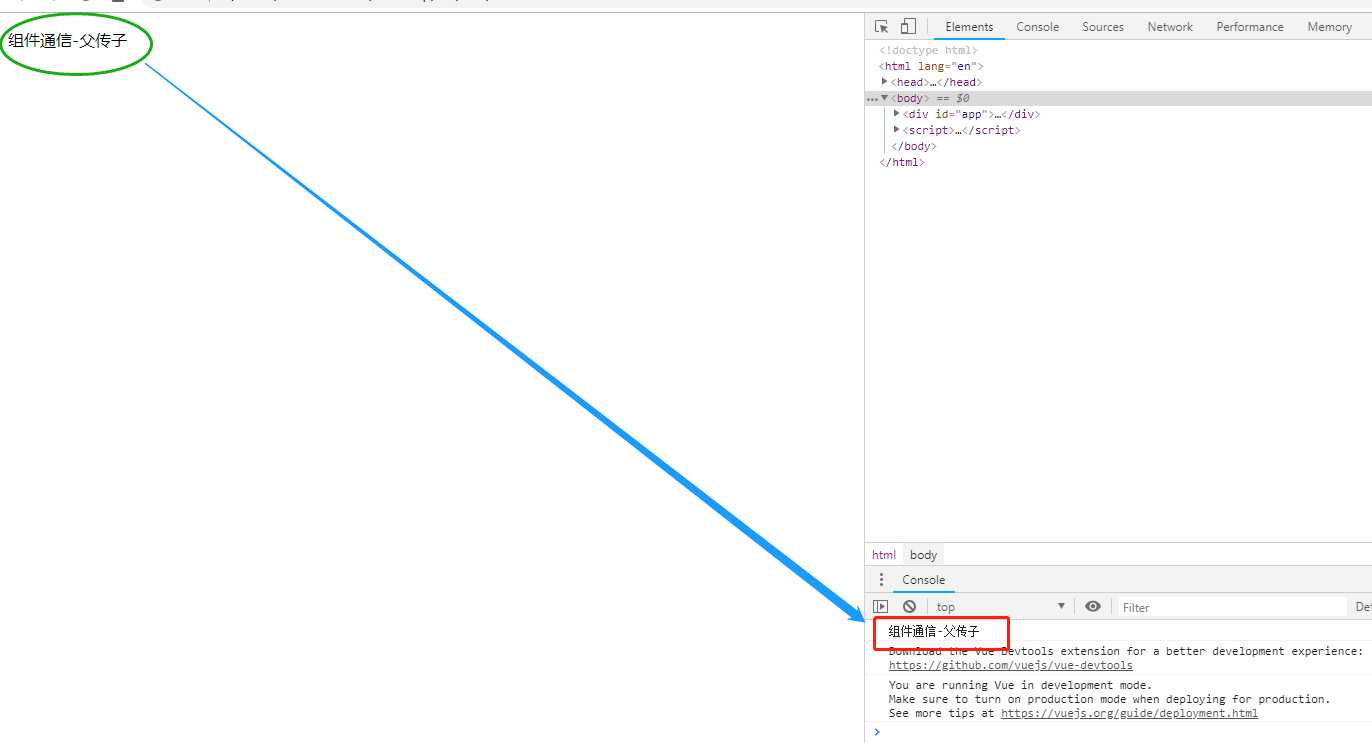The width and height of the screenshot is (1372, 743).
Task: Click the page text 组件通信-父传子
Action: [68, 41]
